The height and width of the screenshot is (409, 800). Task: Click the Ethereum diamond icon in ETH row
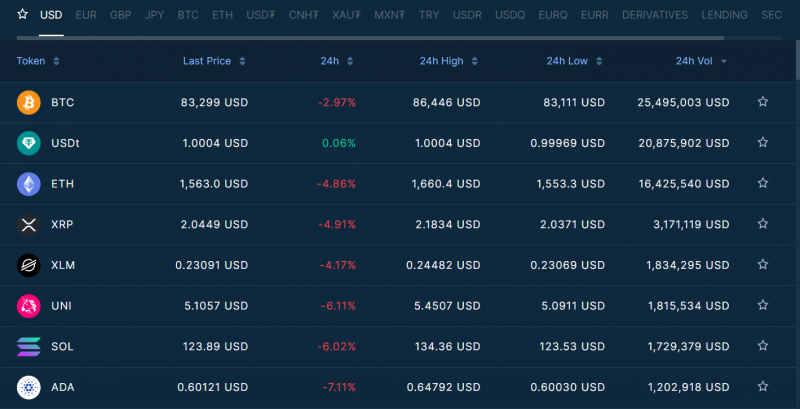pos(29,184)
